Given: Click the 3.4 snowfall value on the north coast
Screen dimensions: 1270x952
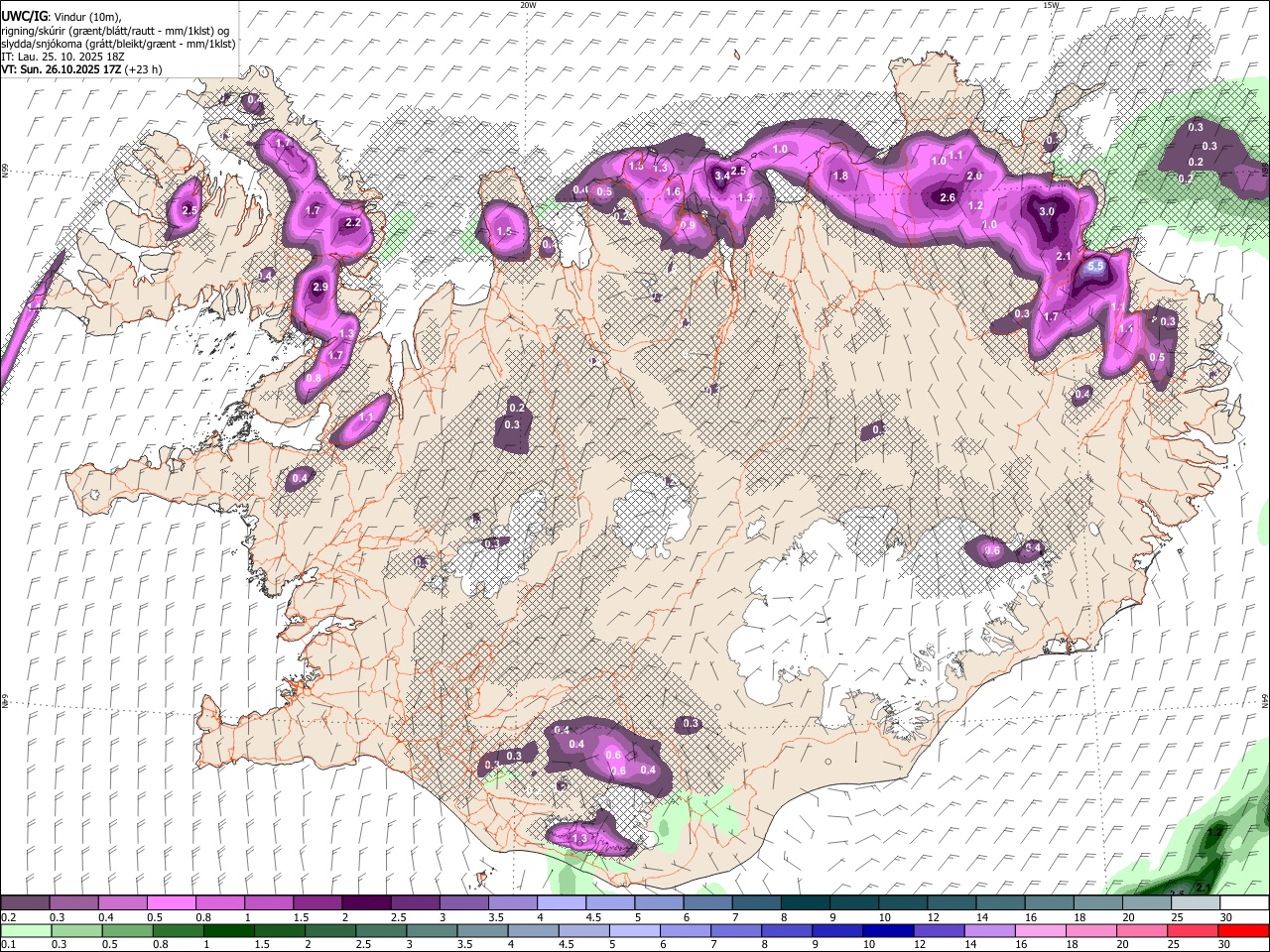Looking at the screenshot, I should [722, 176].
